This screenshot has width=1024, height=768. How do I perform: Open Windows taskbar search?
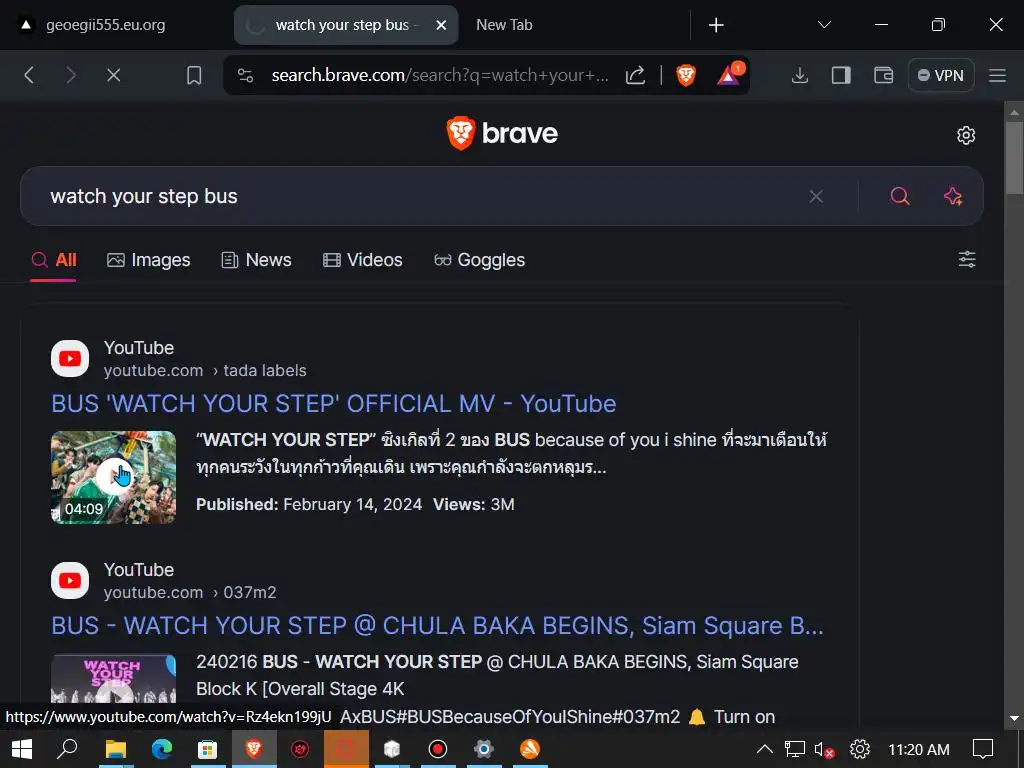tap(67, 749)
